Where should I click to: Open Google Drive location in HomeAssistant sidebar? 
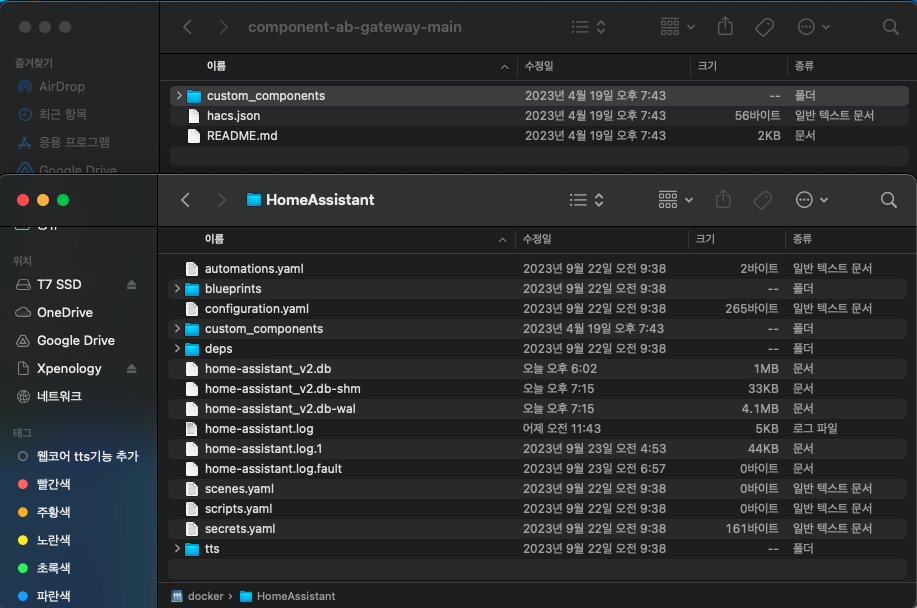pos(75,341)
